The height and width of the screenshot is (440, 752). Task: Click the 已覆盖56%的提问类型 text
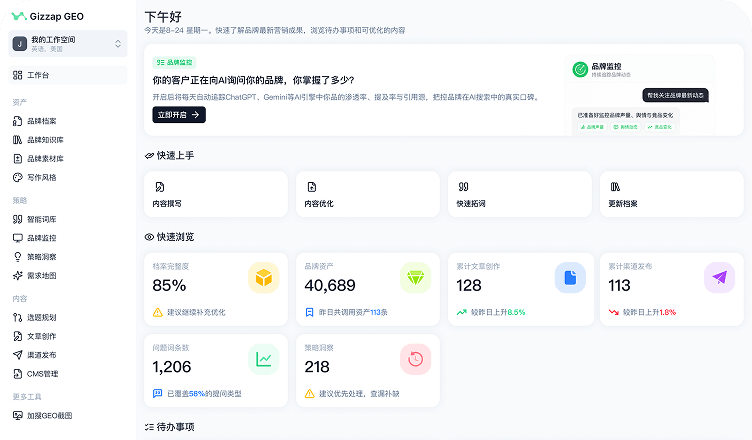204,393
